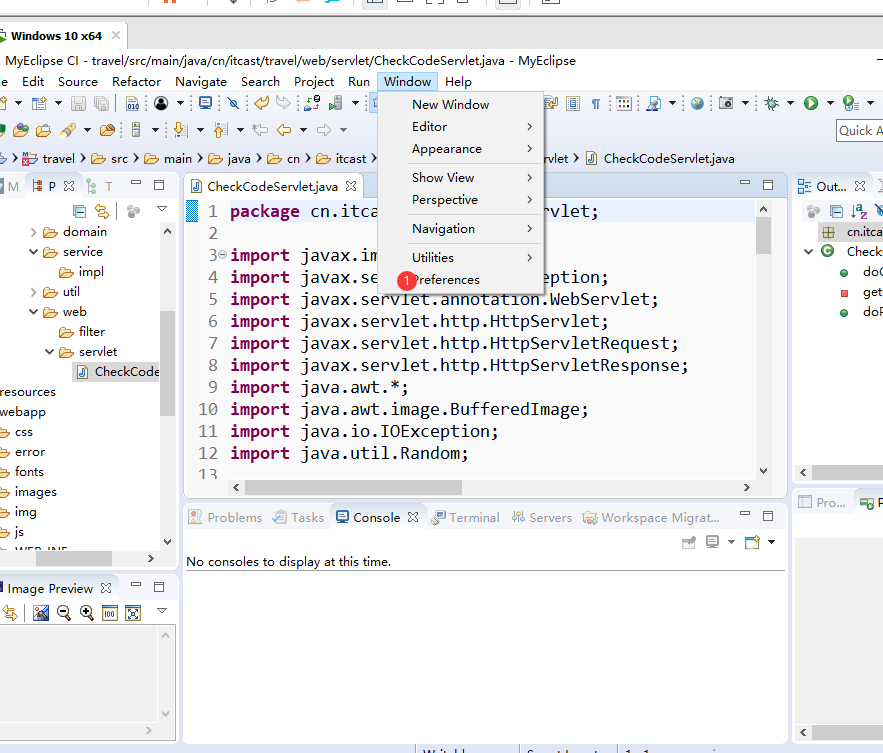
Task: Click the color palette grid icon
Action: [x=624, y=104]
